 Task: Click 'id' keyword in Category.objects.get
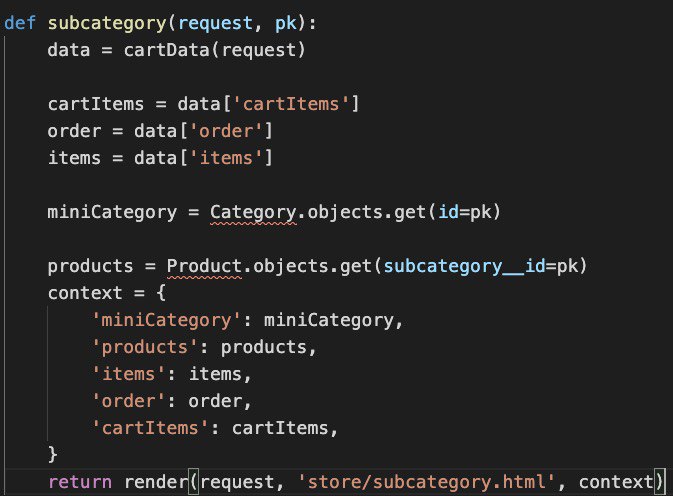(449, 212)
